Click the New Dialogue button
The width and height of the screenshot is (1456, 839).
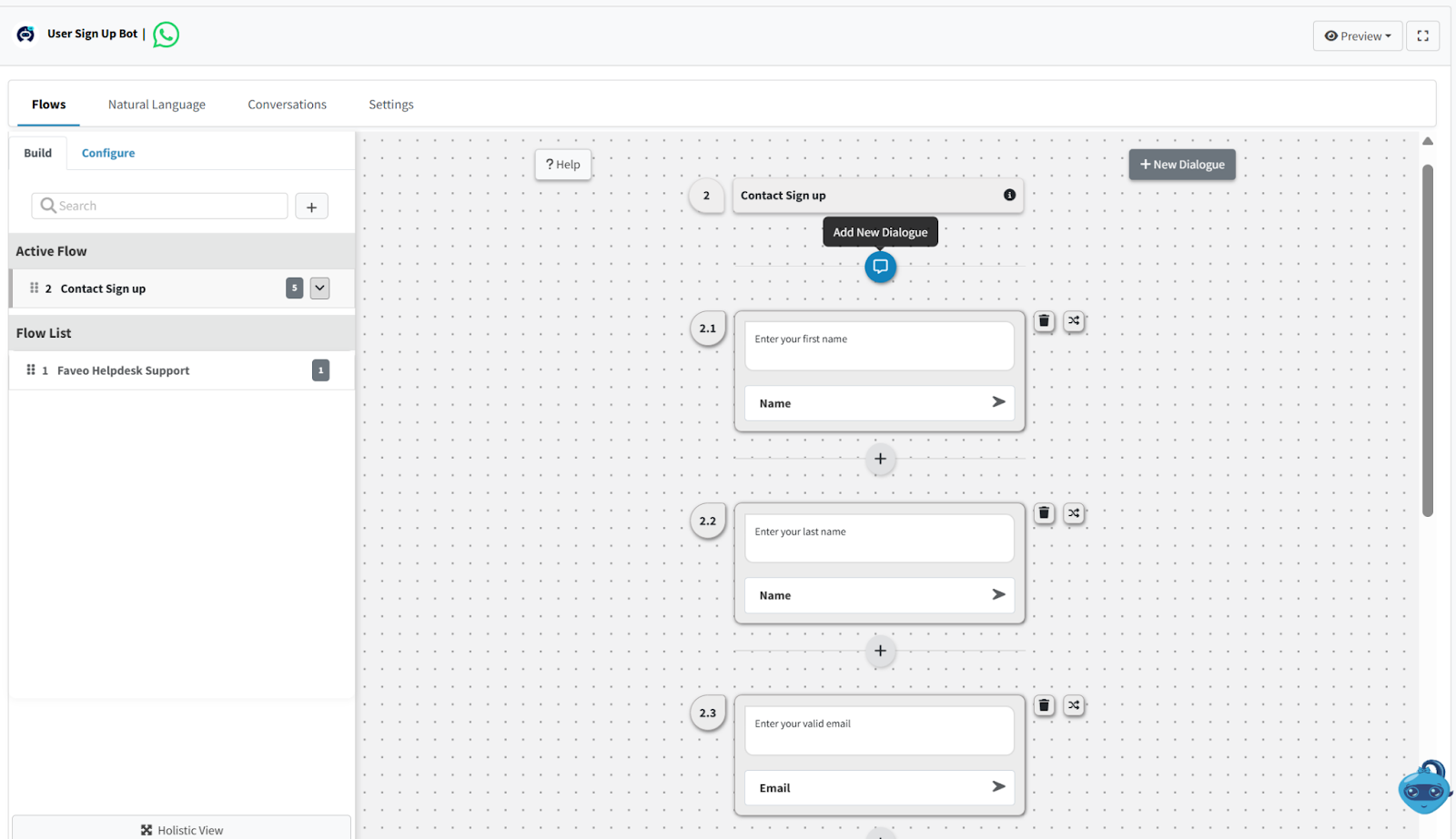[1182, 165]
